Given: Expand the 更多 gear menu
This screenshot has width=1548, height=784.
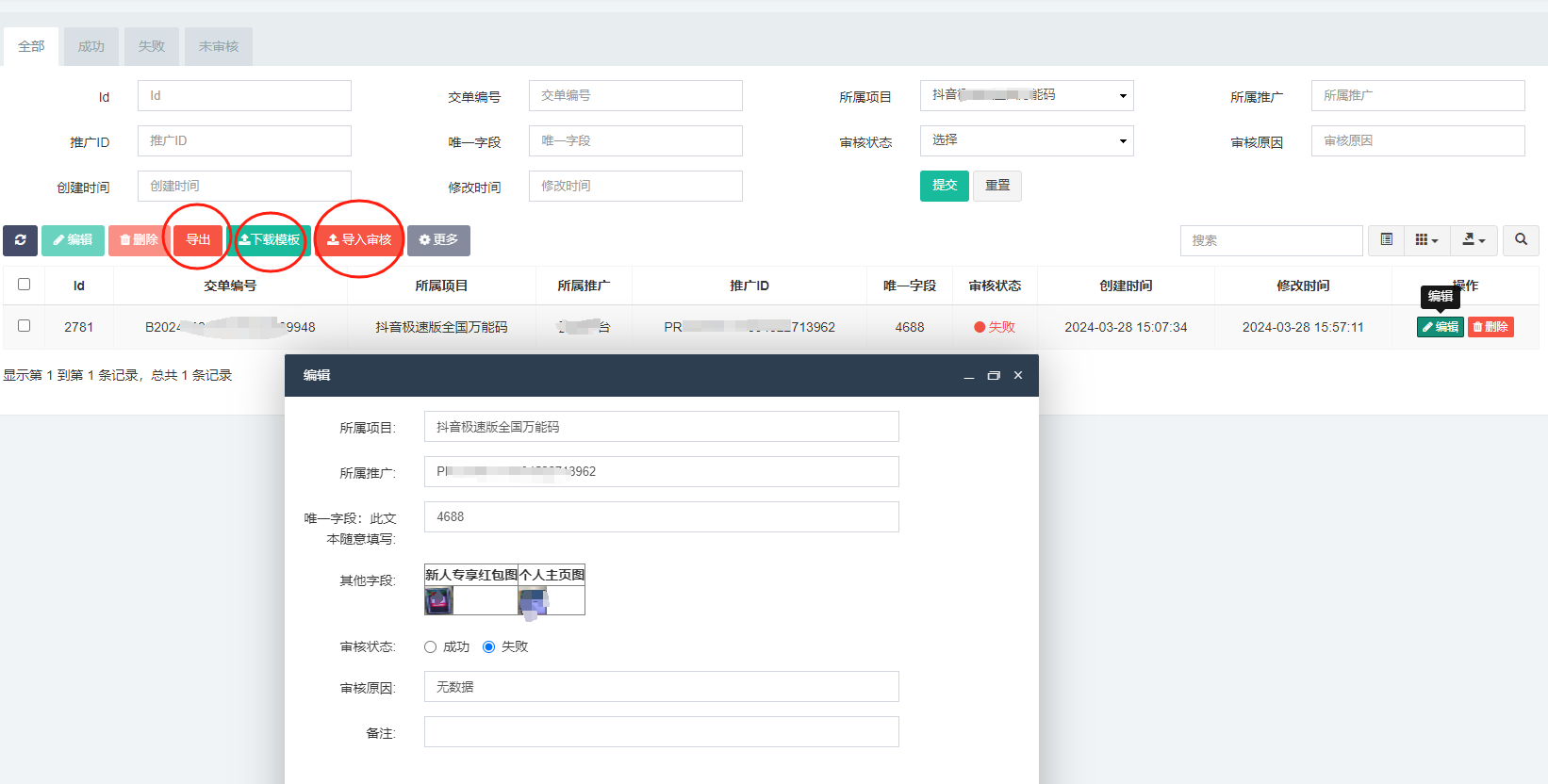Looking at the screenshot, I should (x=438, y=240).
